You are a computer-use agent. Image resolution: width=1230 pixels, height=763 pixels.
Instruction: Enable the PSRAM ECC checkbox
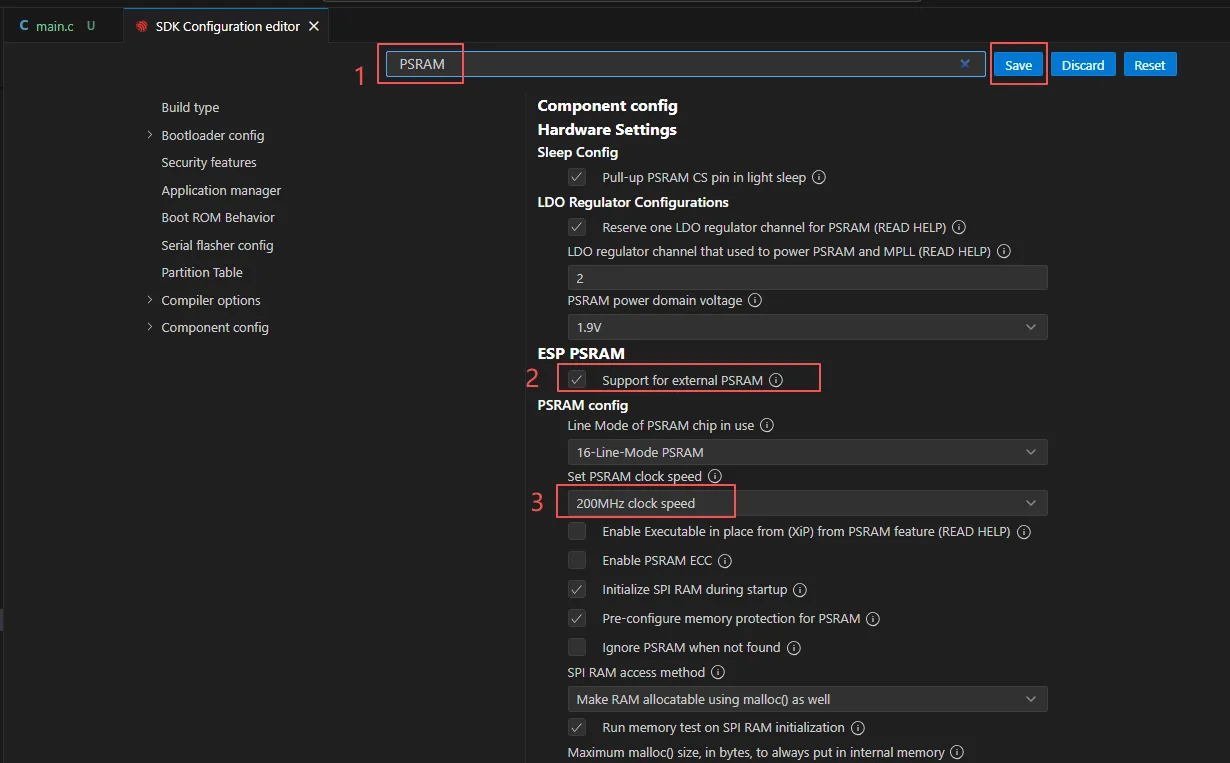coord(577,560)
